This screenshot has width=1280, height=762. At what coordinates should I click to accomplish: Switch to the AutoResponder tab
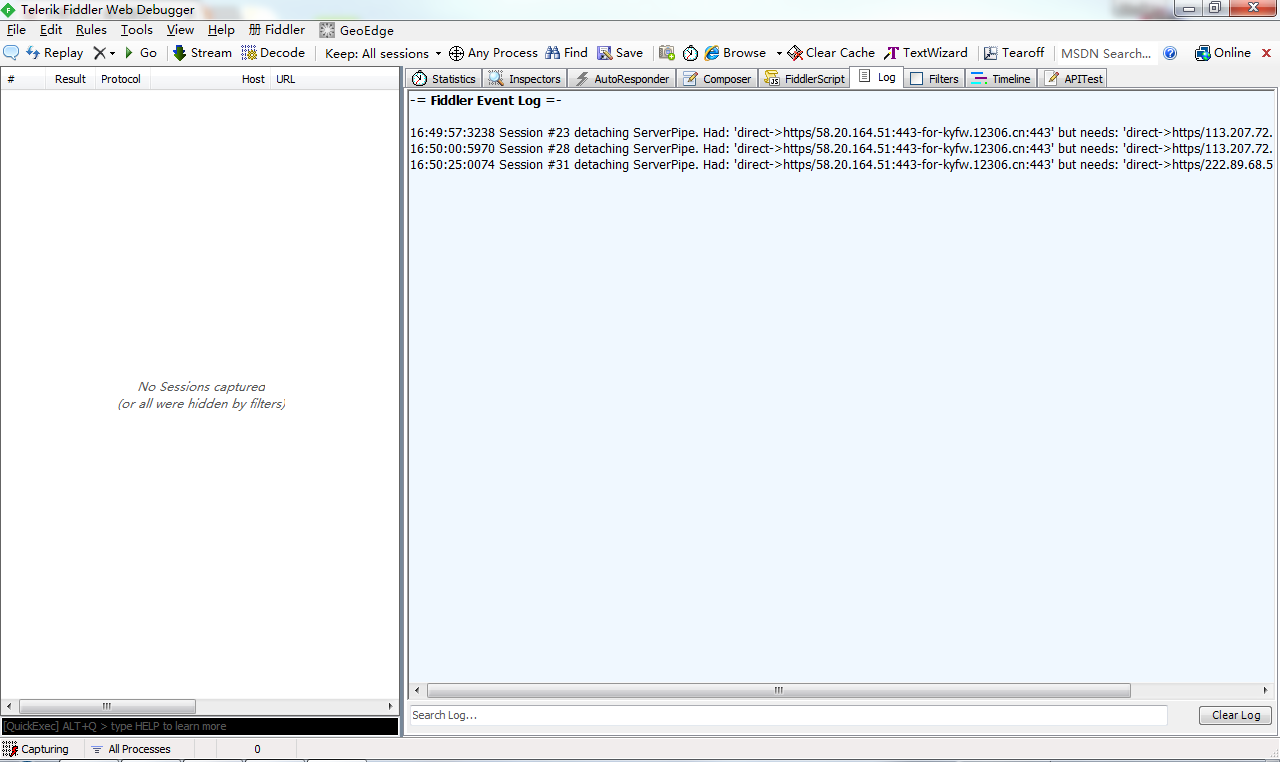622,78
